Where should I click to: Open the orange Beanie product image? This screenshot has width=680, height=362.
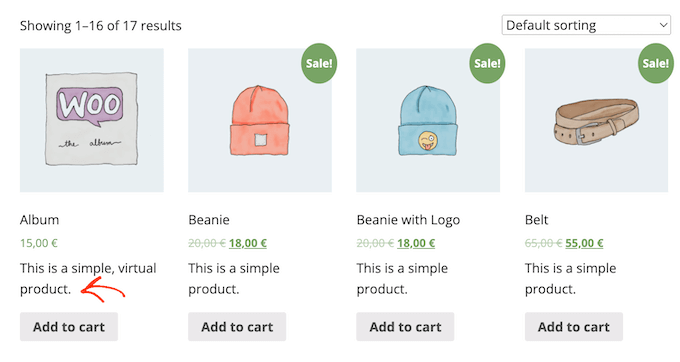click(x=260, y=120)
